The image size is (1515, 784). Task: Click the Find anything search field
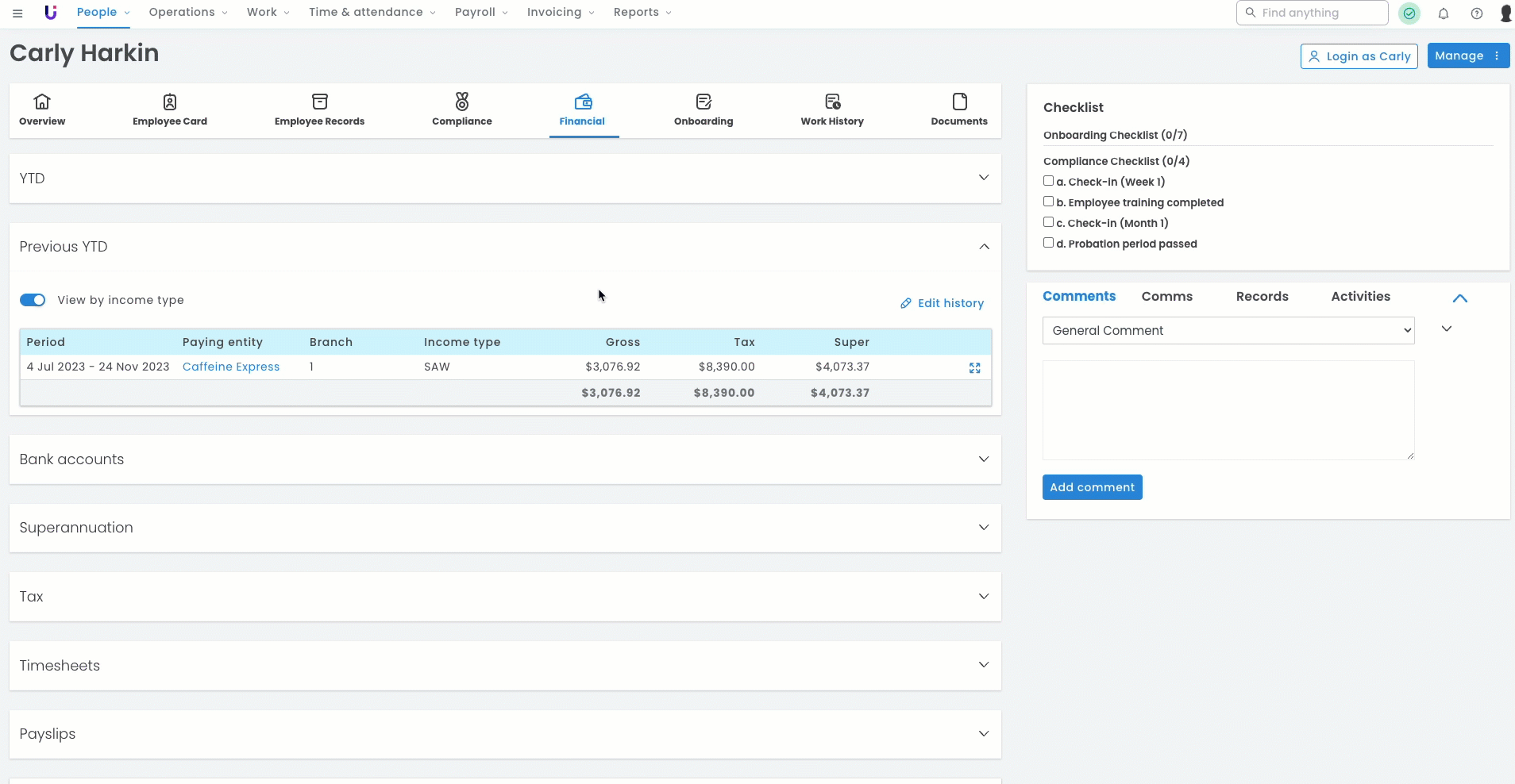tap(1312, 13)
